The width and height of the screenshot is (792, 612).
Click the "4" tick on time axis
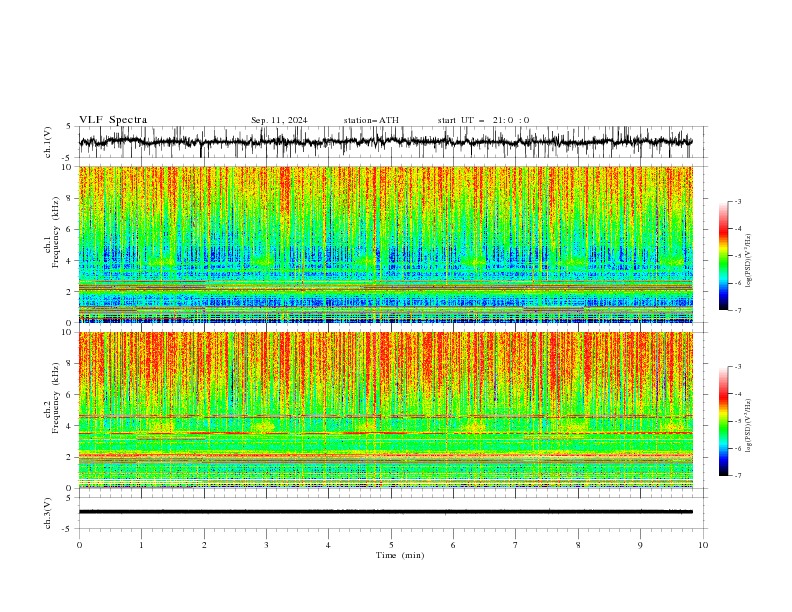328,545
